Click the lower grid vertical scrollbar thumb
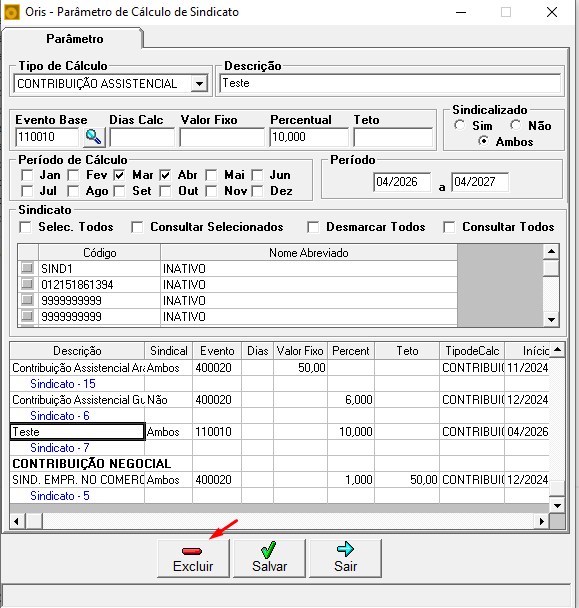 point(557,488)
